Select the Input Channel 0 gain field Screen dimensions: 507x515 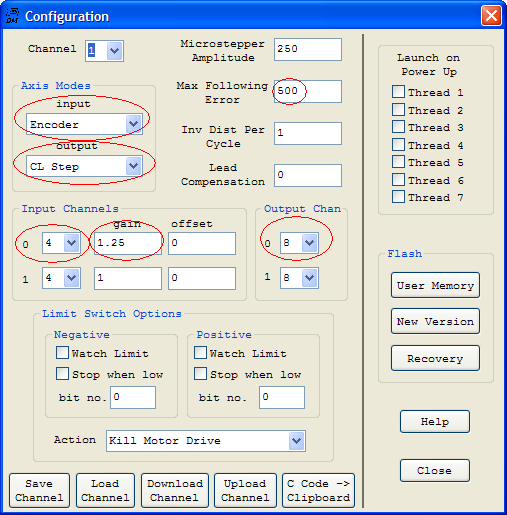tap(128, 243)
